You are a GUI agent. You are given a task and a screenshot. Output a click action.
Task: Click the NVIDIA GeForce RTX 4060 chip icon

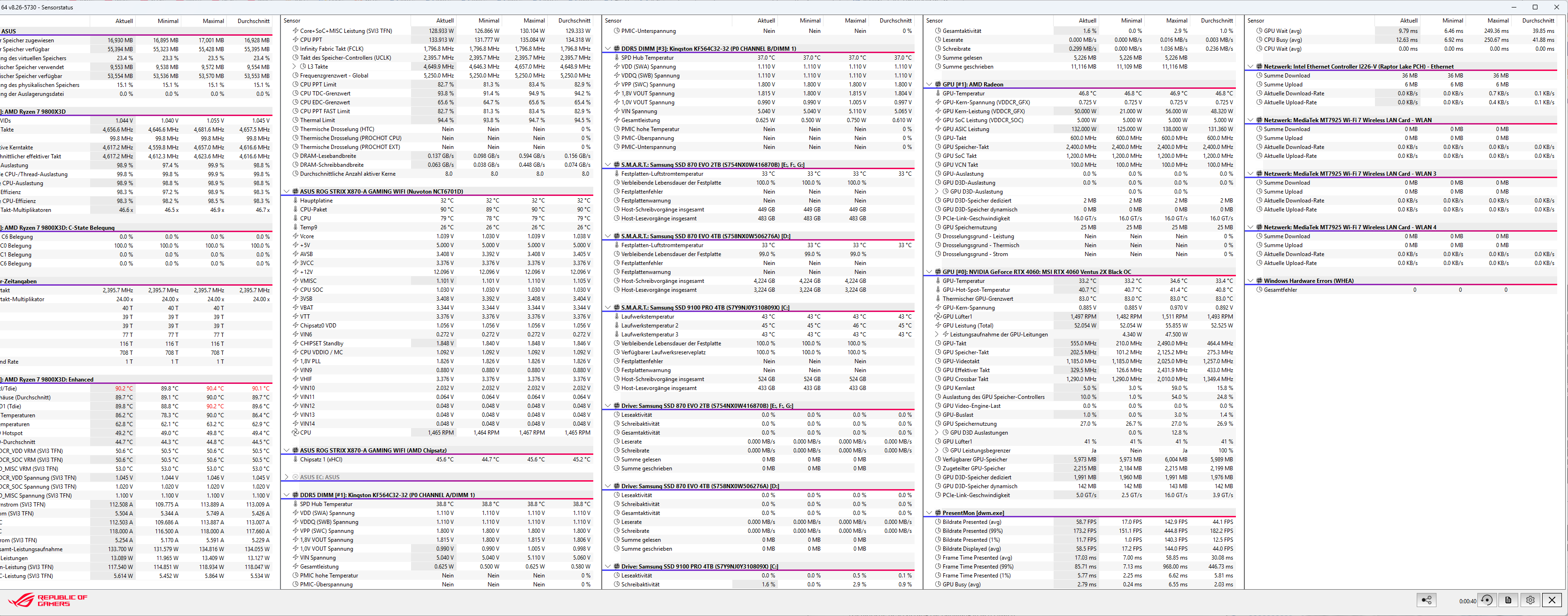point(938,272)
